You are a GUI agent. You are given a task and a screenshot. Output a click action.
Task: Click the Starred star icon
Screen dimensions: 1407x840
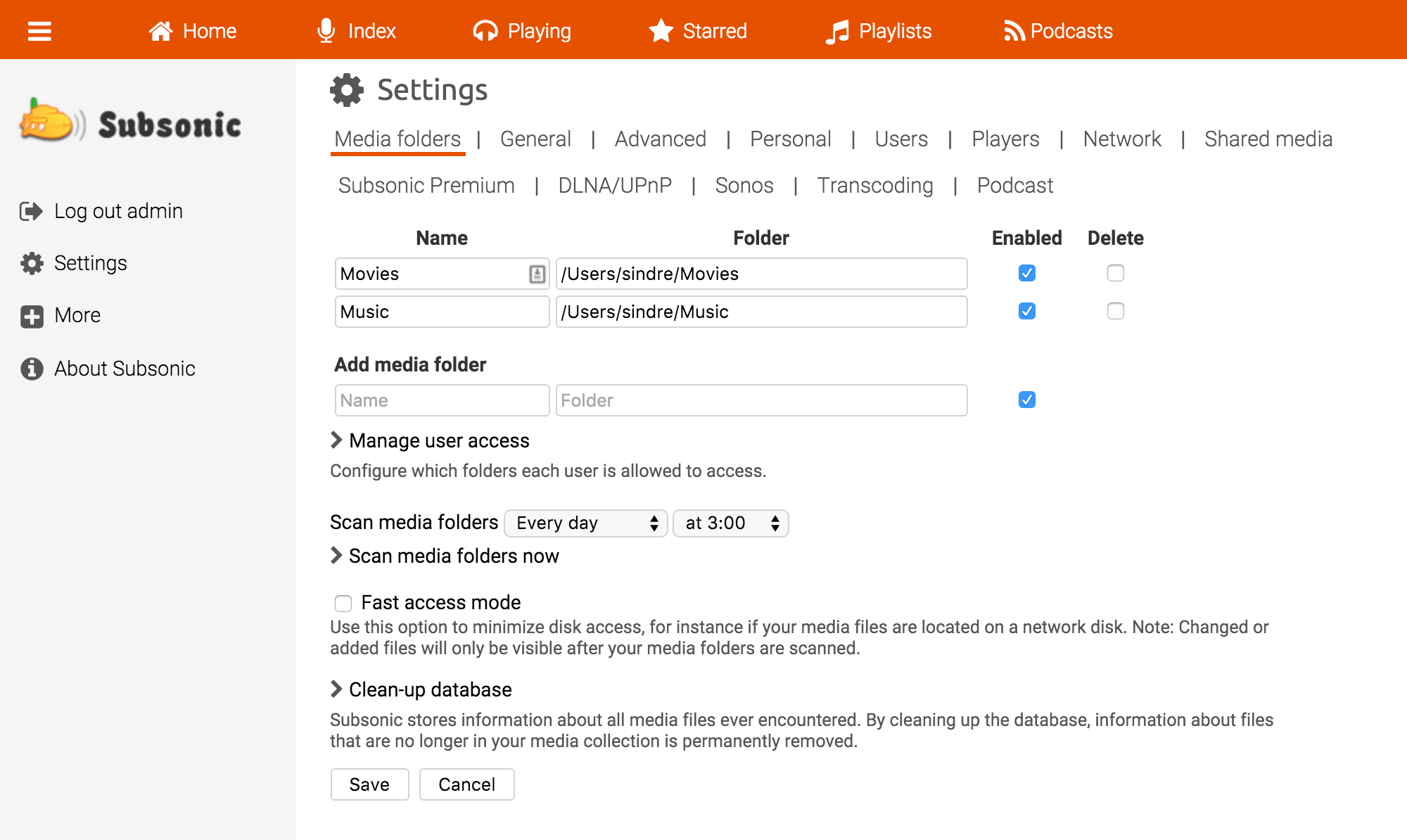661,31
